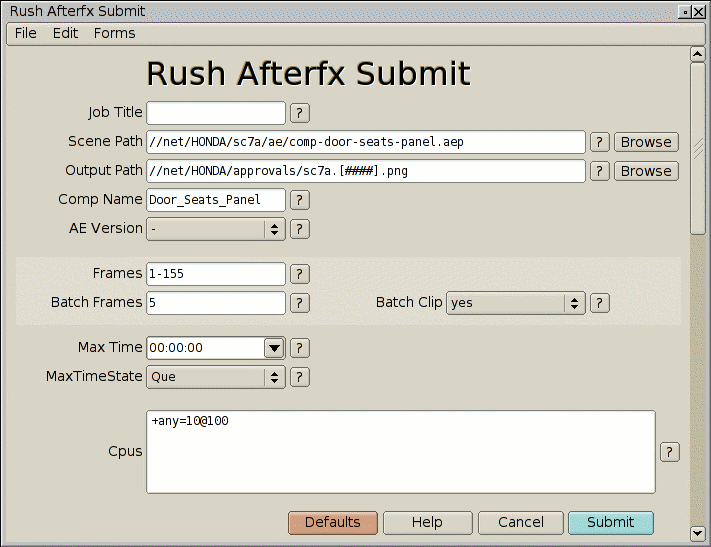The width and height of the screenshot is (711, 547).
Task: Open help for MaxTimeState option
Action: [300, 377]
